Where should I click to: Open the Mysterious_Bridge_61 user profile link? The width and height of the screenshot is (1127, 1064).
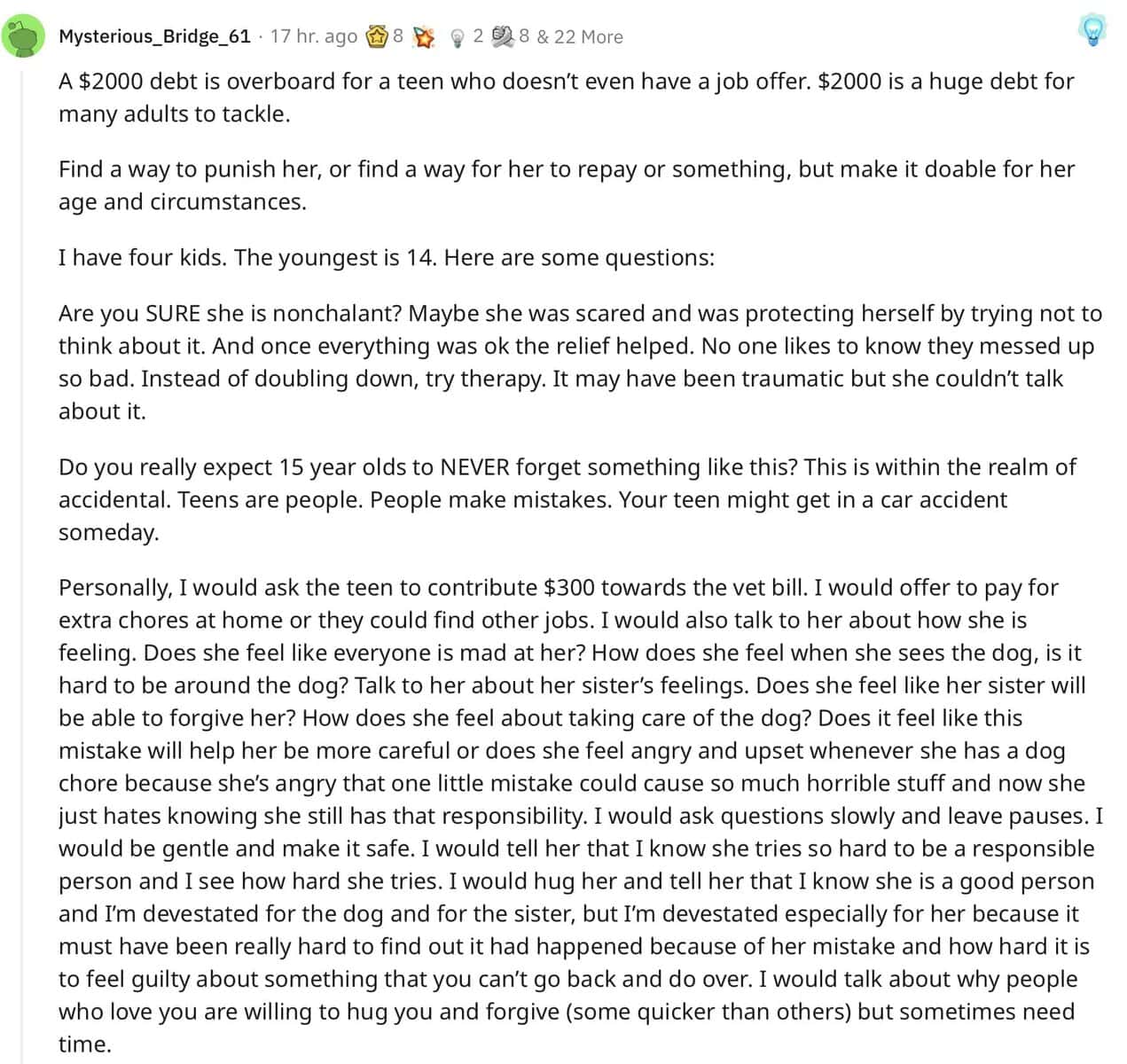tap(155, 36)
